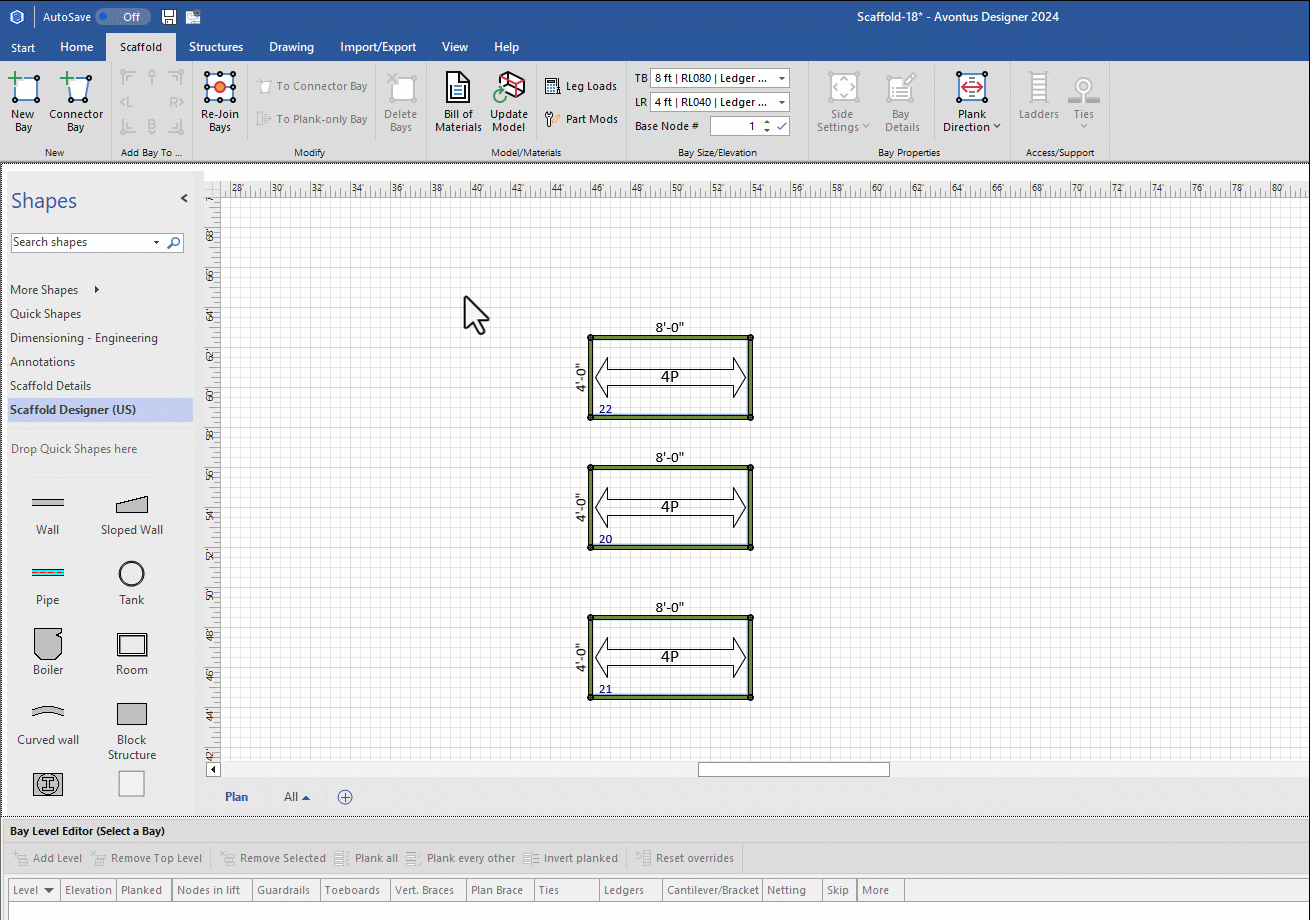Collapse the Shapes panel

pyautogui.click(x=184, y=199)
